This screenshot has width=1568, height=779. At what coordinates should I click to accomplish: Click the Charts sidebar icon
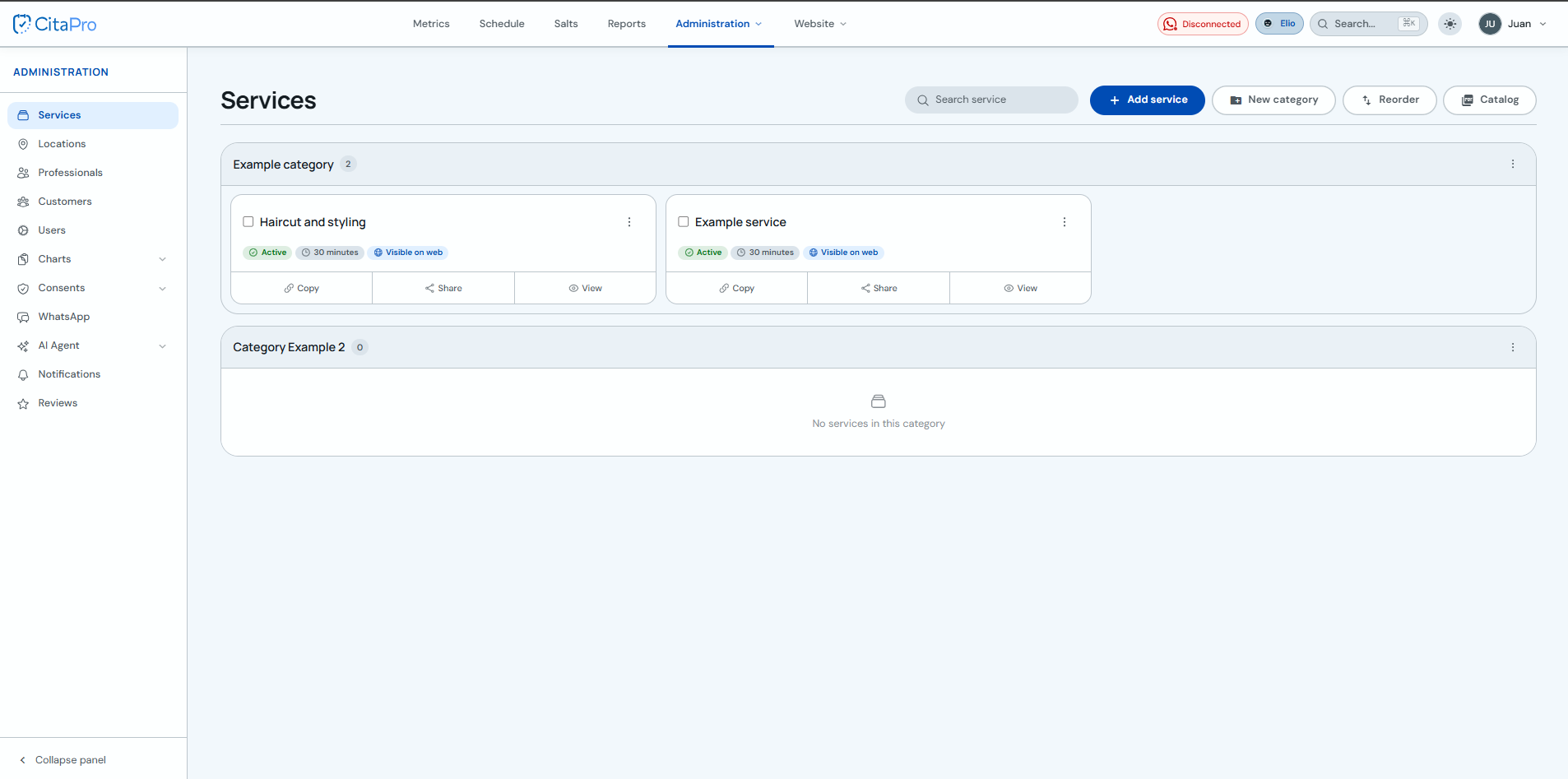(x=23, y=259)
